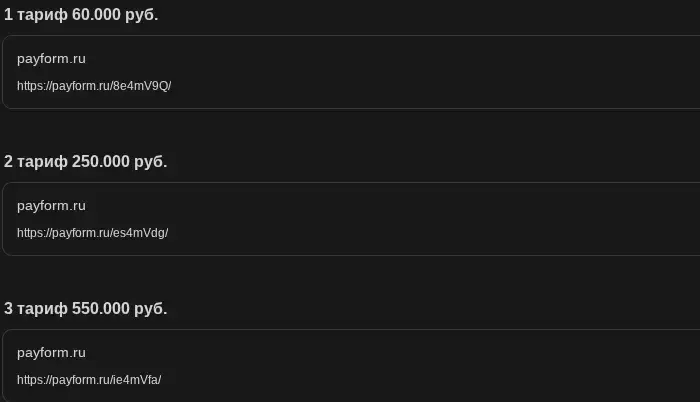
Task: Click payform.ru title in the 550.000 руб. card
Action: click(x=51, y=353)
